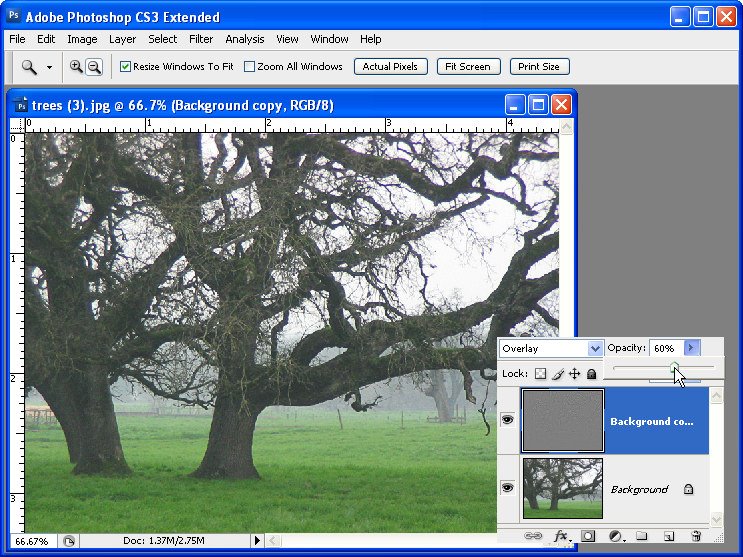Open the Layer menu
Screen dimensions: 743x557
click(122, 39)
